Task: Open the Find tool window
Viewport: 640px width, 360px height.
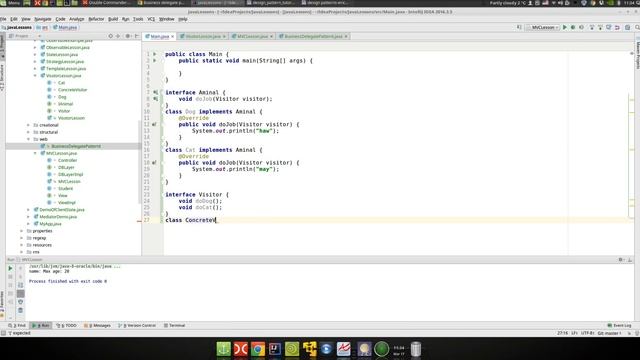Action: tap(17, 325)
